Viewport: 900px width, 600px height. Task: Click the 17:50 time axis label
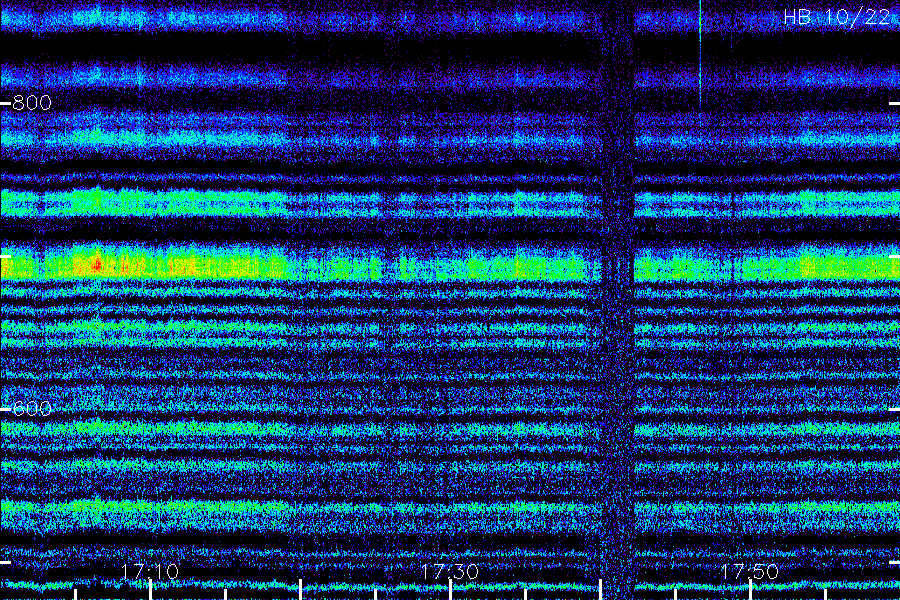pyautogui.click(x=750, y=571)
